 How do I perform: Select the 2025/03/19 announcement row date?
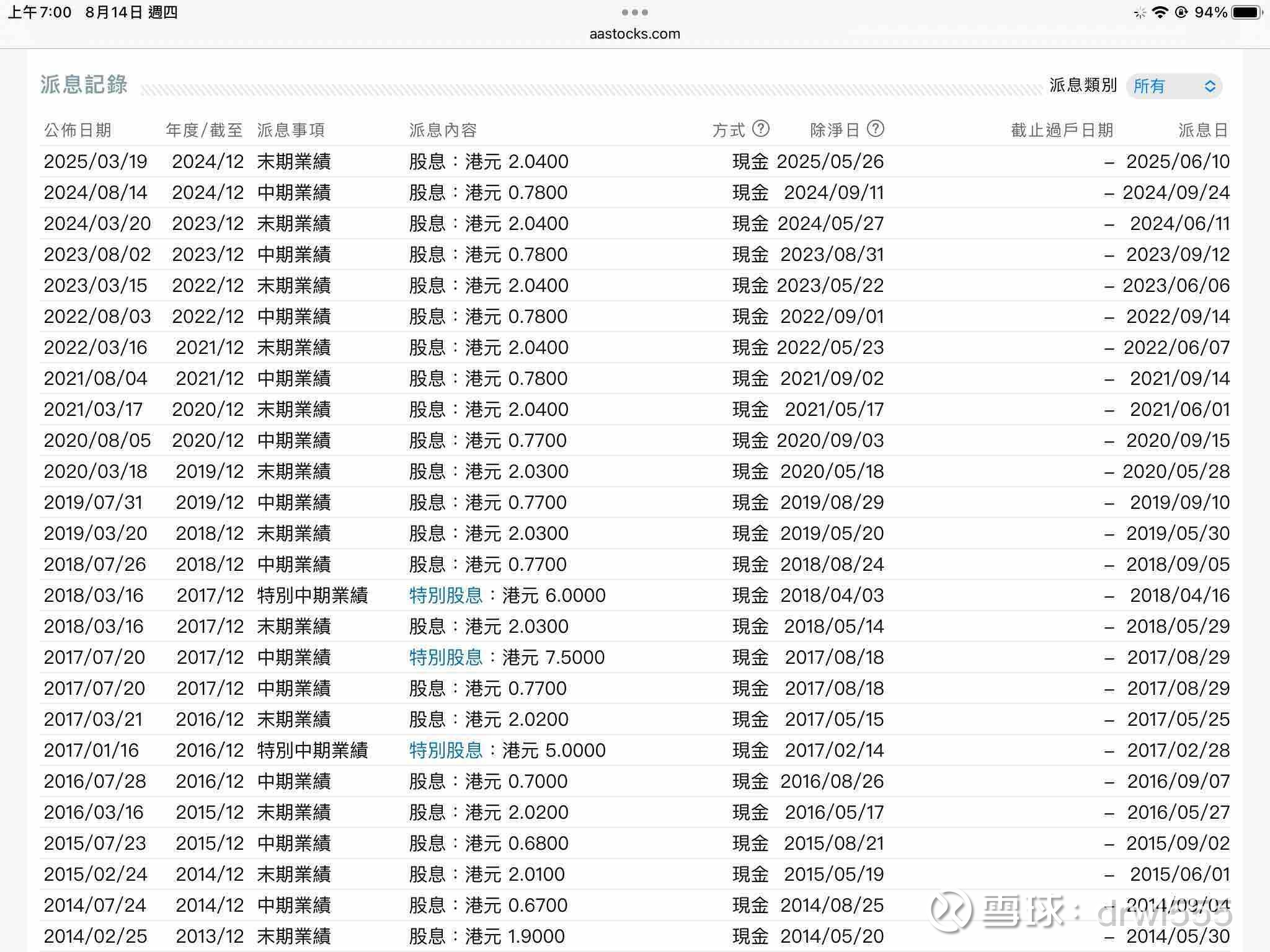coord(95,162)
